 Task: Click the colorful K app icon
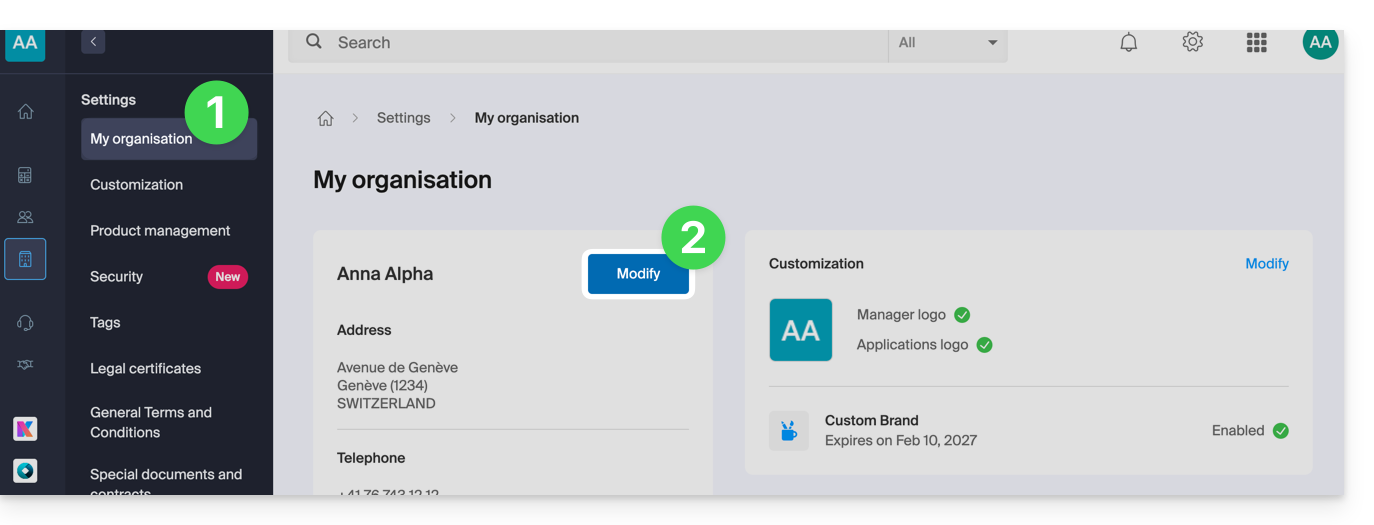click(25, 429)
